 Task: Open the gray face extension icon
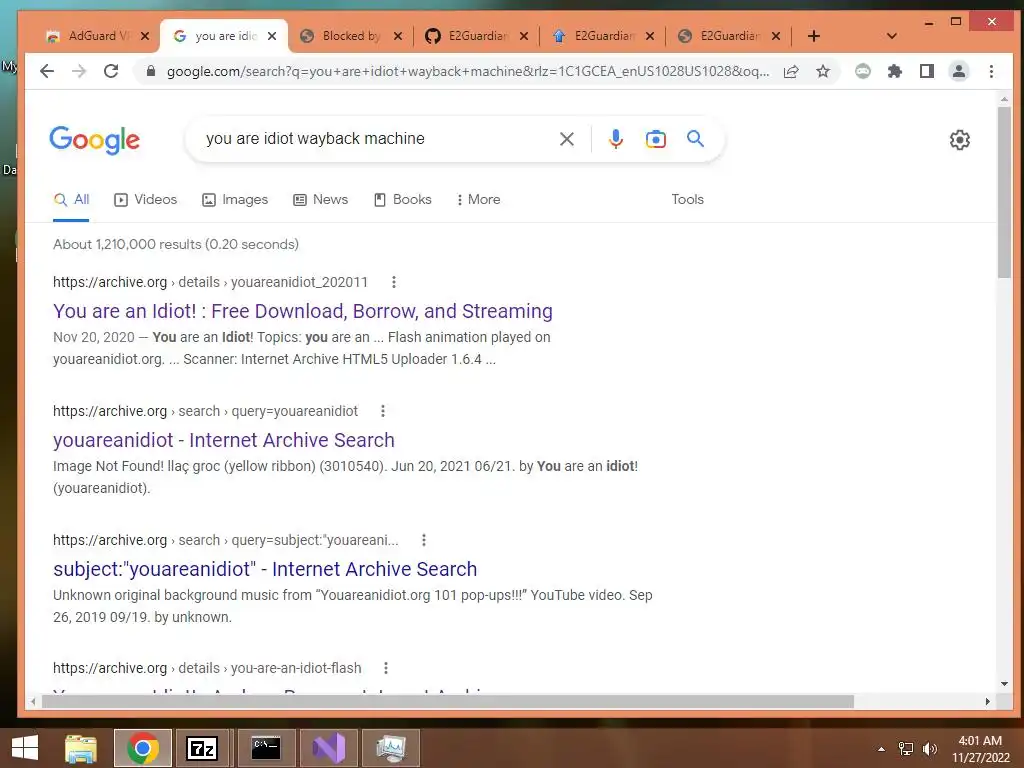tap(863, 71)
